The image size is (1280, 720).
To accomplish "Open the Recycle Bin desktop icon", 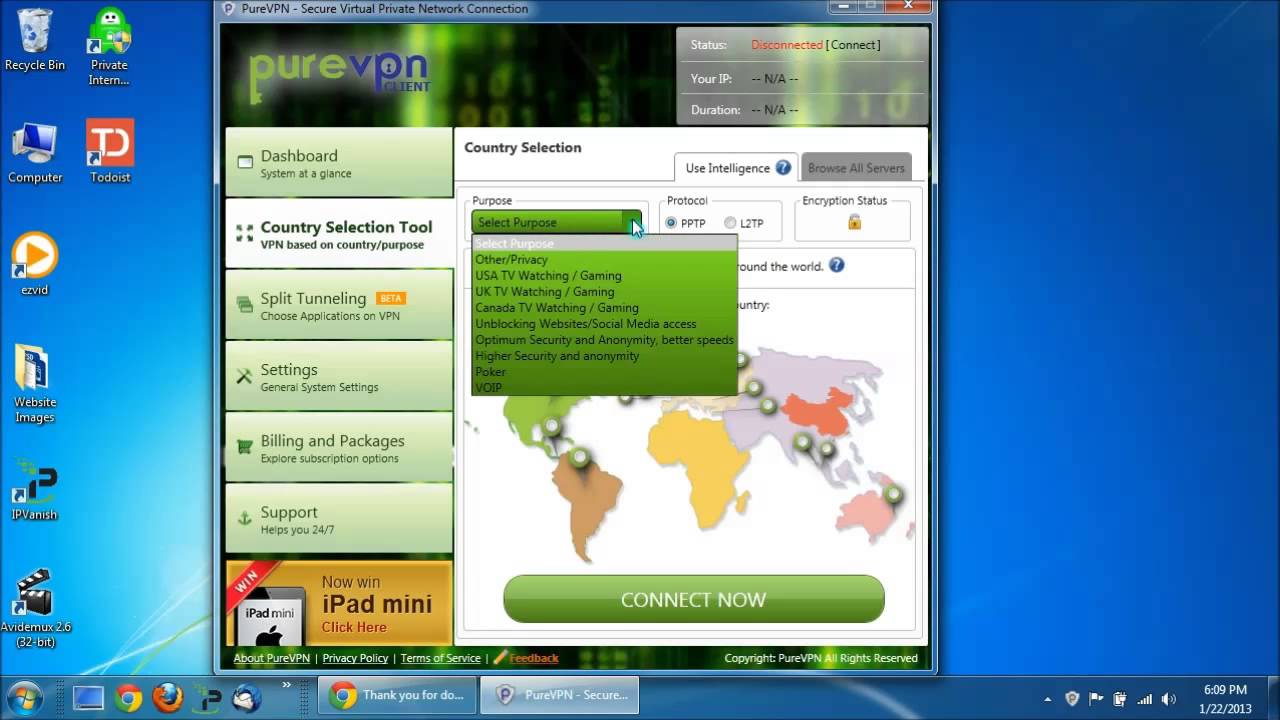I will [x=34, y=40].
